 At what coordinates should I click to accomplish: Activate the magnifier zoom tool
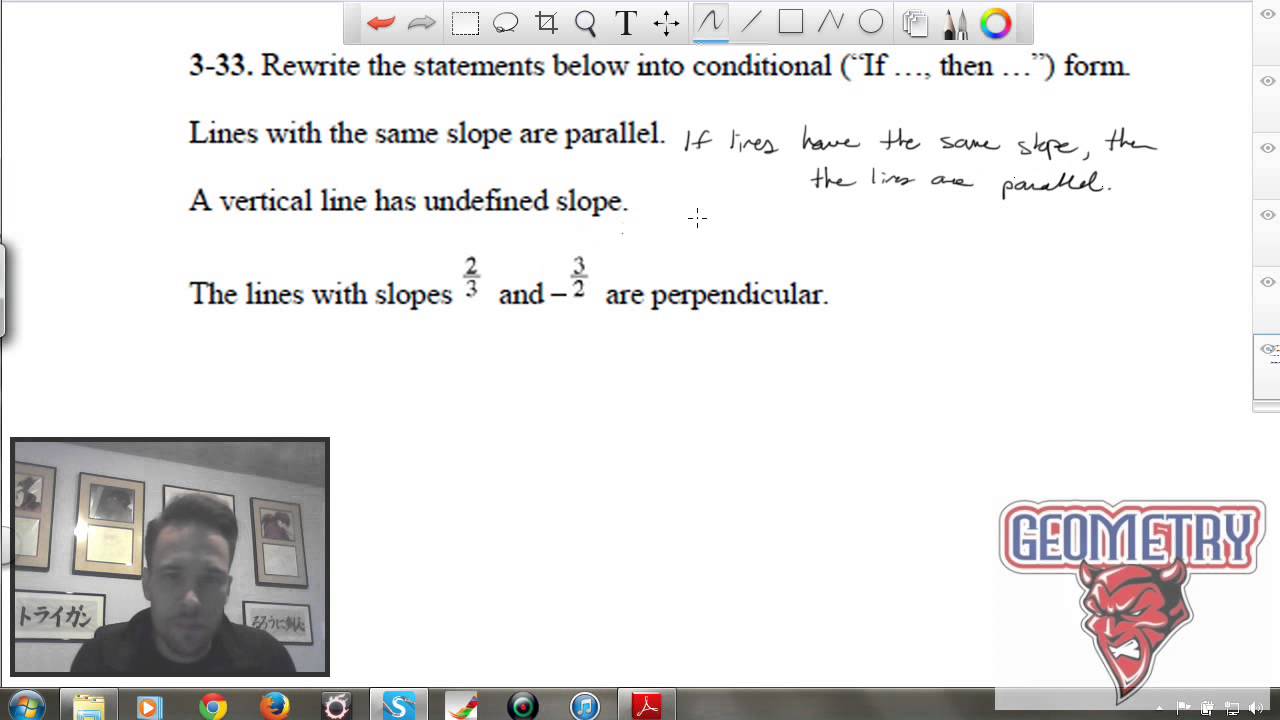[x=585, y=23]
